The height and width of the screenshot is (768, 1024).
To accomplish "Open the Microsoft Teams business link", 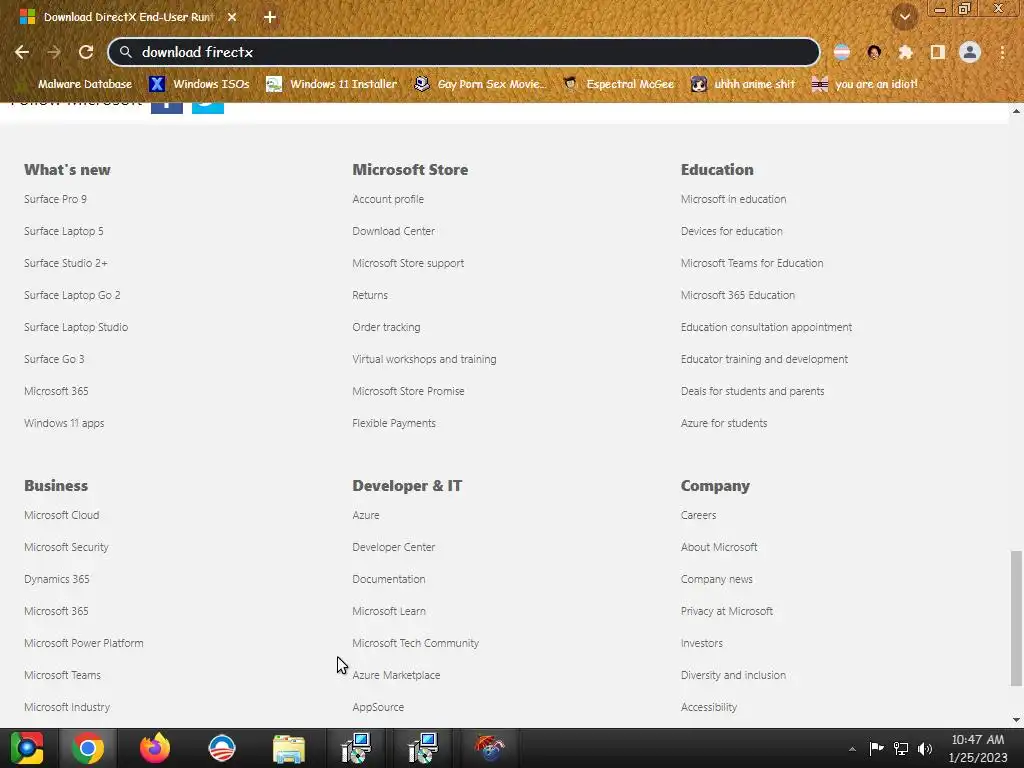I will click(x=63, y=675).
